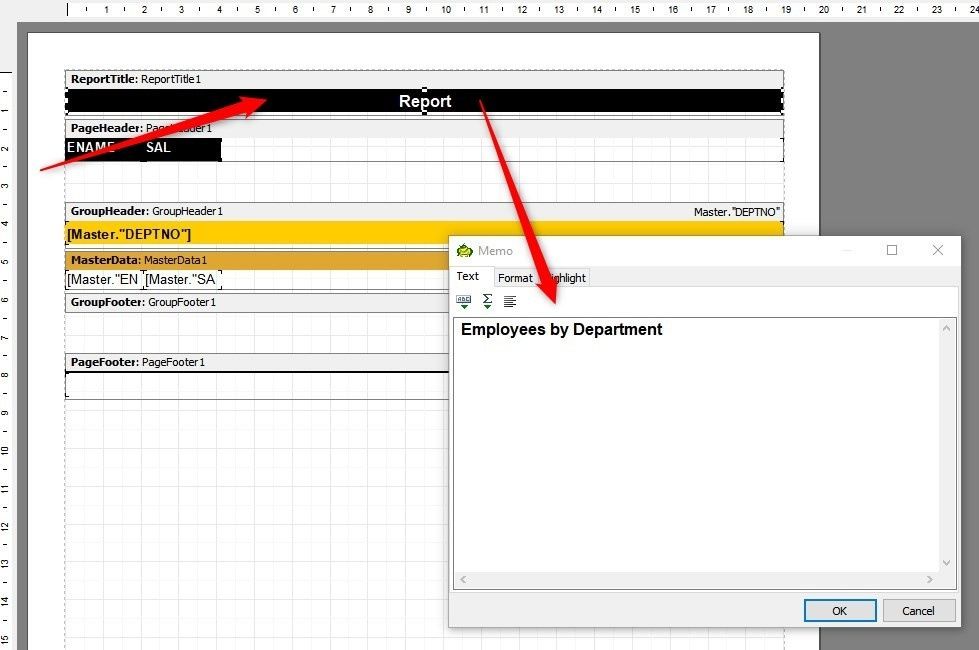This screenshot has height=650, width=979.
Task: Open the dropdown arrow under the Σ icon
Action: (x=487, y=307)
